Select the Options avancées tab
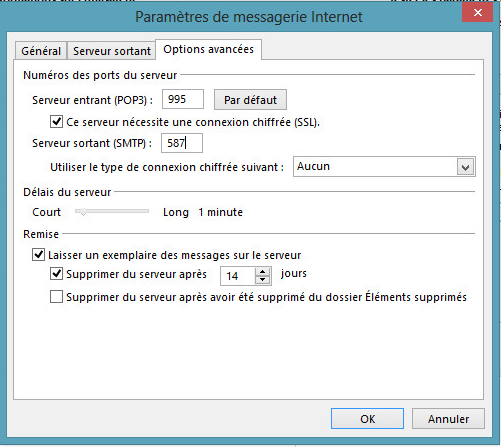501x447 pixels. [x=208, y=49]
